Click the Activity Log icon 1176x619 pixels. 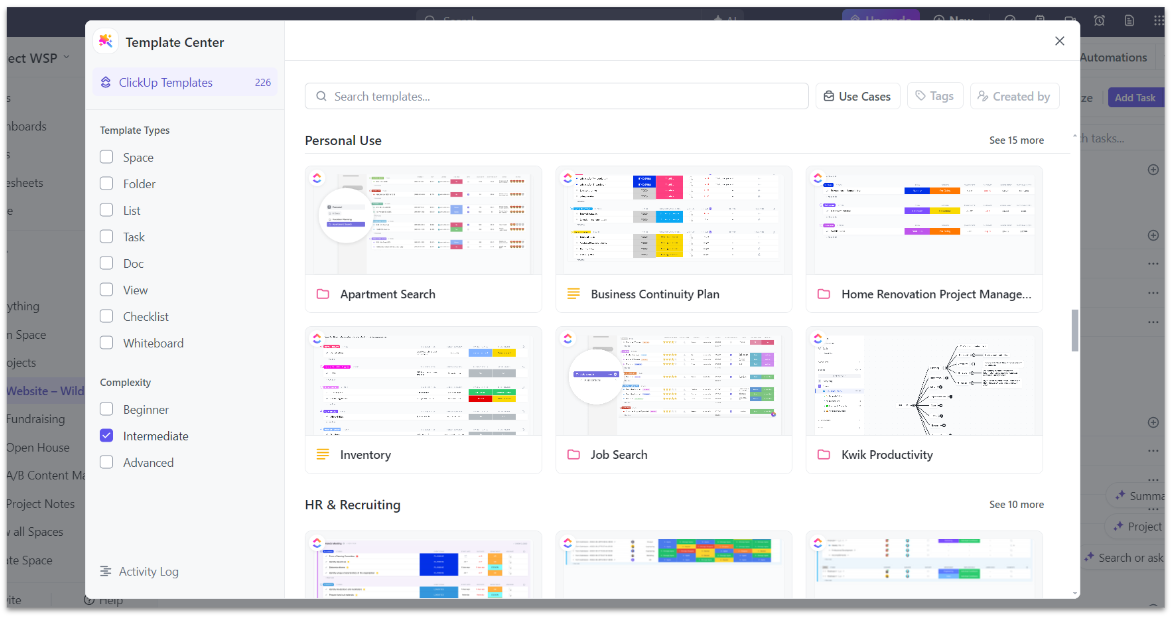pyautogui.click(x=106, y=572)
